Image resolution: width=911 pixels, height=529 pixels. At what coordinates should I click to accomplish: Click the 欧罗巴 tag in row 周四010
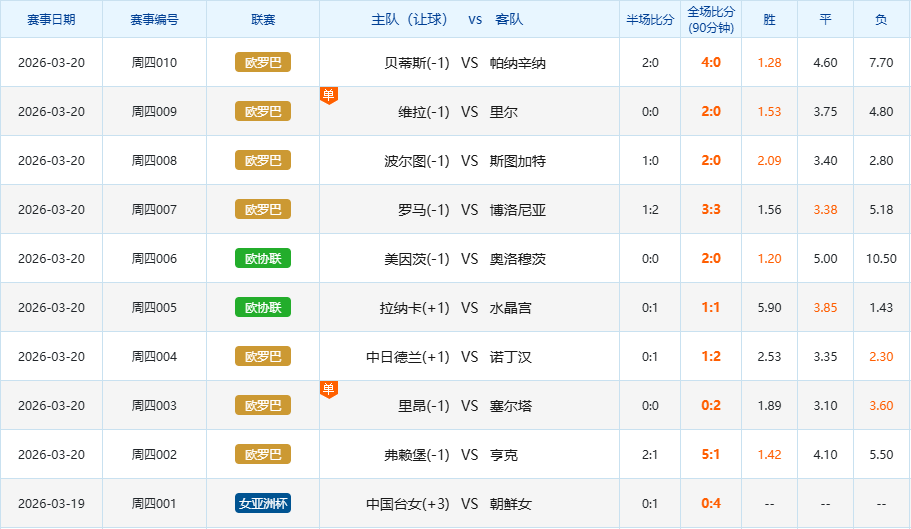tap(263, 62)
